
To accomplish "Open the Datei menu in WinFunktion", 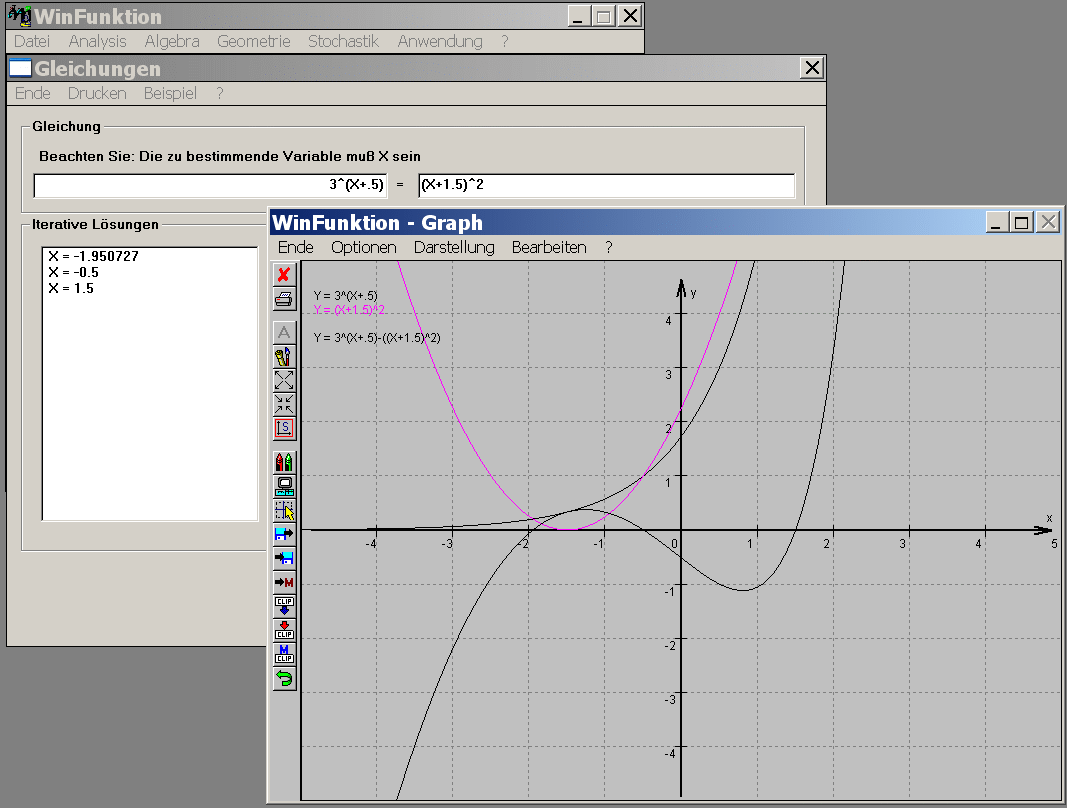I will [x=32, y=42].
